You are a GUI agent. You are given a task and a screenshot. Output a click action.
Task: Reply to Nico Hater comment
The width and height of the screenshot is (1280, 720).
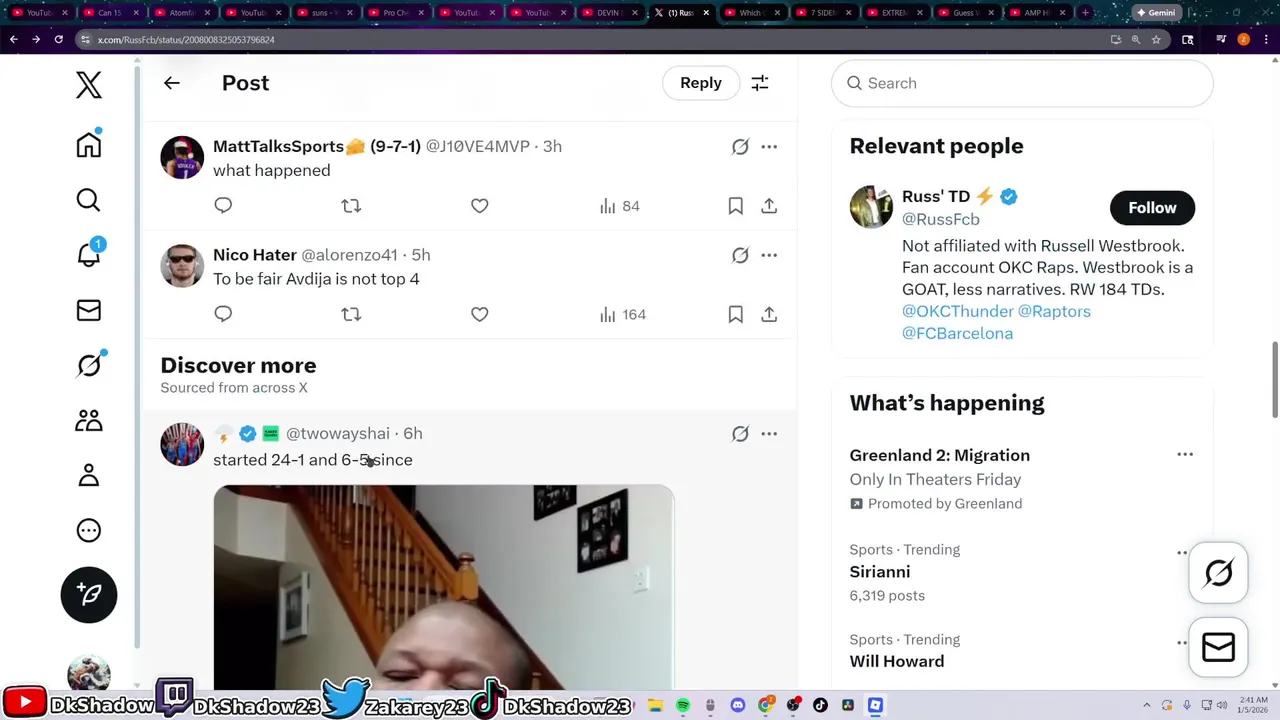tap(223, 314)
